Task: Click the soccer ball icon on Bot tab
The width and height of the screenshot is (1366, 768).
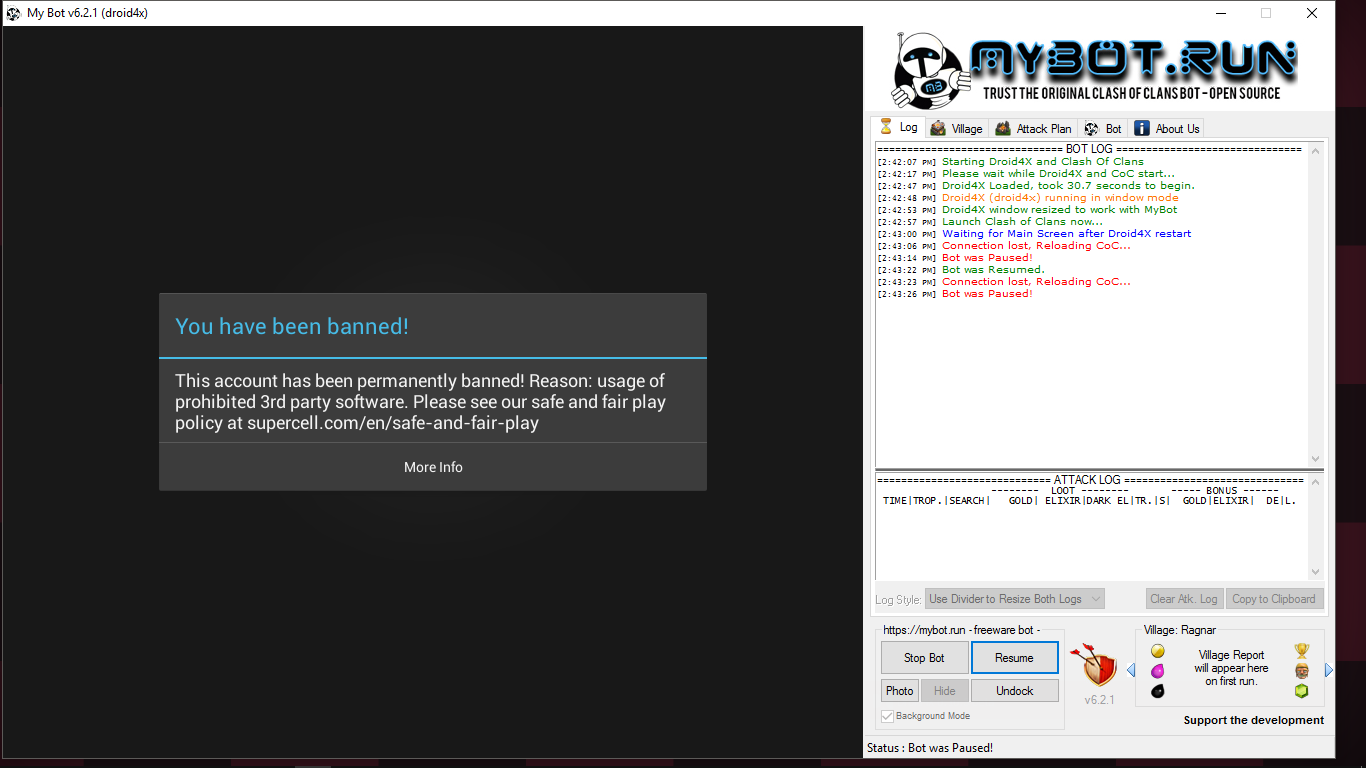Action: tap(1091, 128)
